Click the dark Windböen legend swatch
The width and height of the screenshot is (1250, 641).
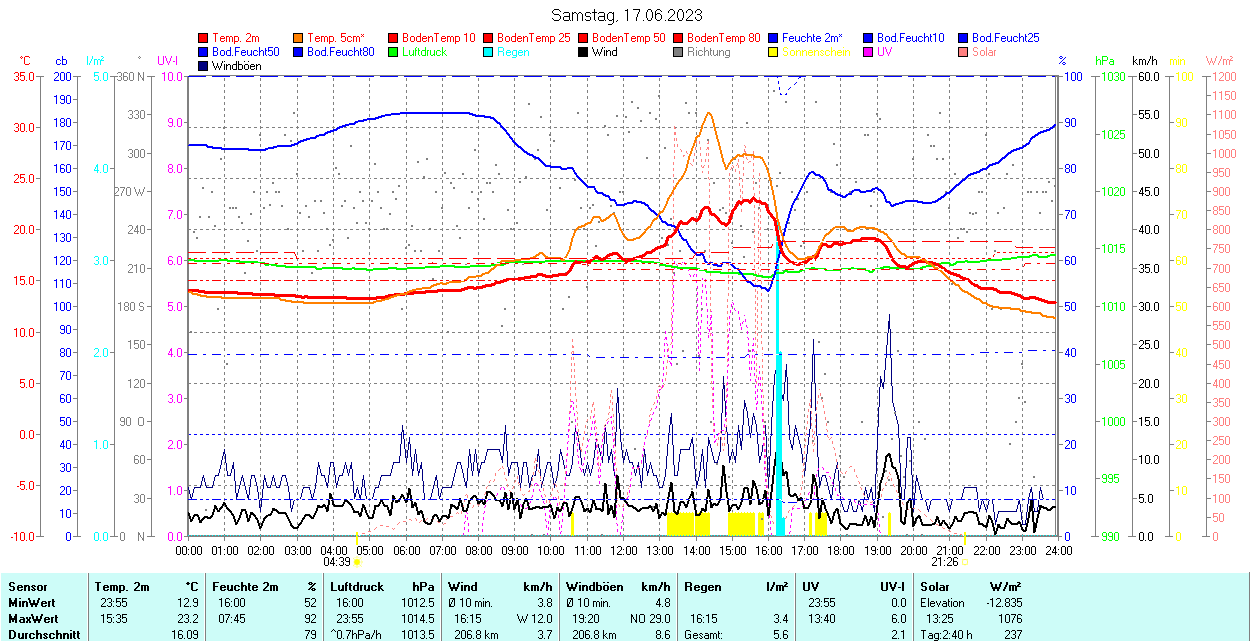(204, 66)
